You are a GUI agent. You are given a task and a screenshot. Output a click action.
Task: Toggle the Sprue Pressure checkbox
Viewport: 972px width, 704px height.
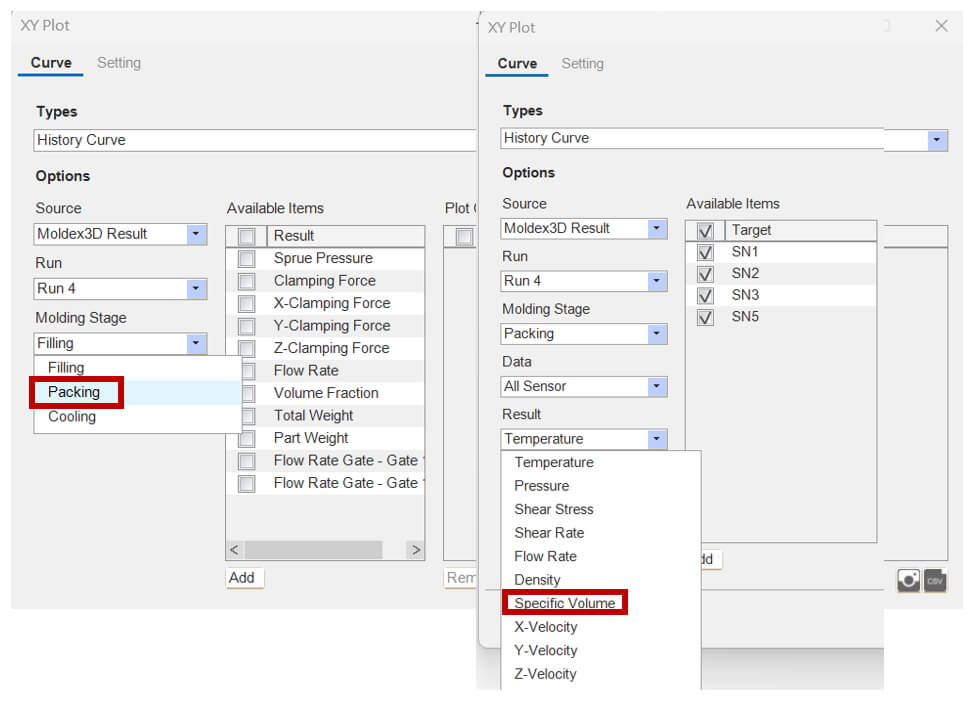[x=247, y=258]
